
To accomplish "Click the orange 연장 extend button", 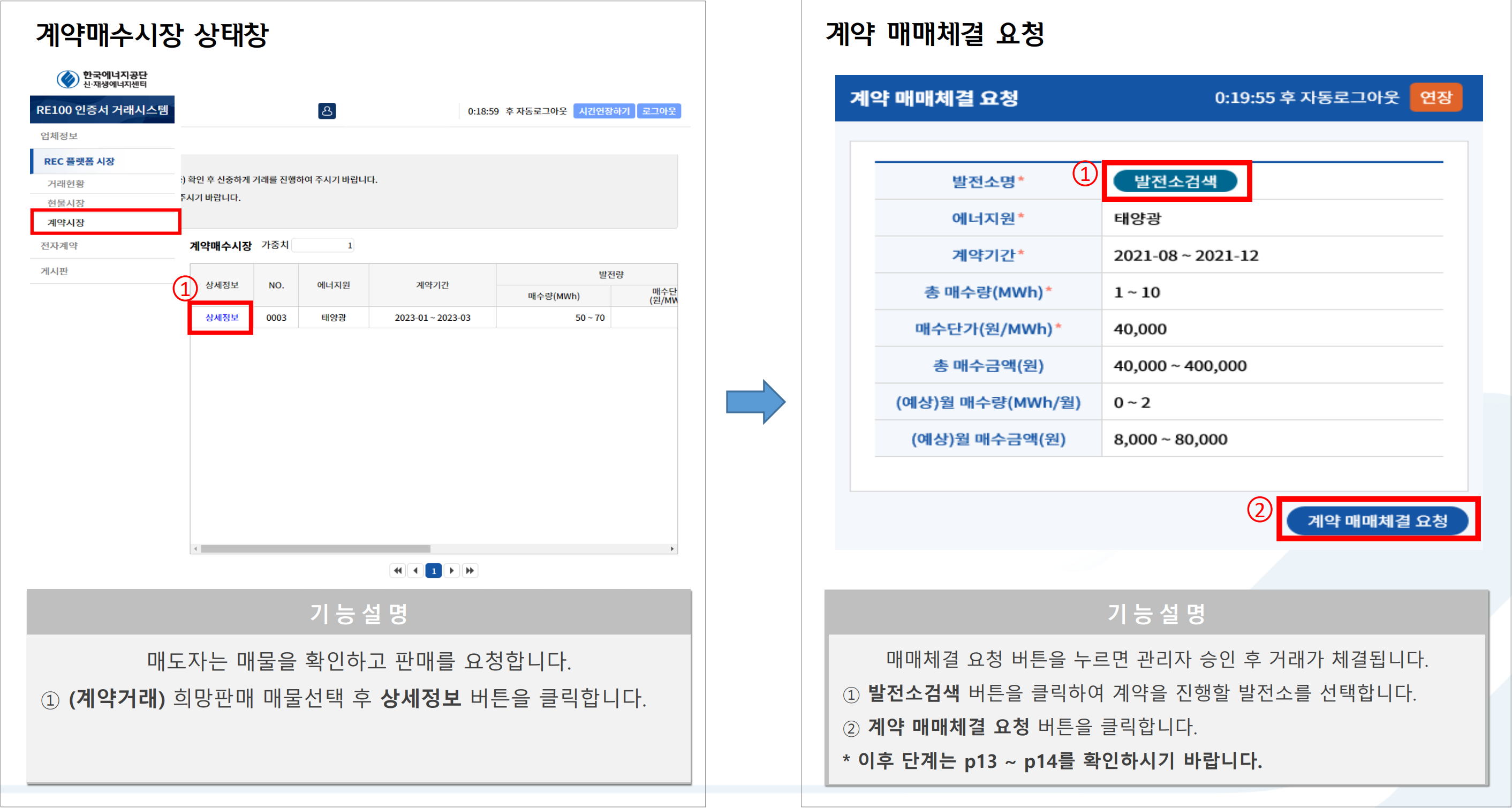I will (x=1435, y=97).
